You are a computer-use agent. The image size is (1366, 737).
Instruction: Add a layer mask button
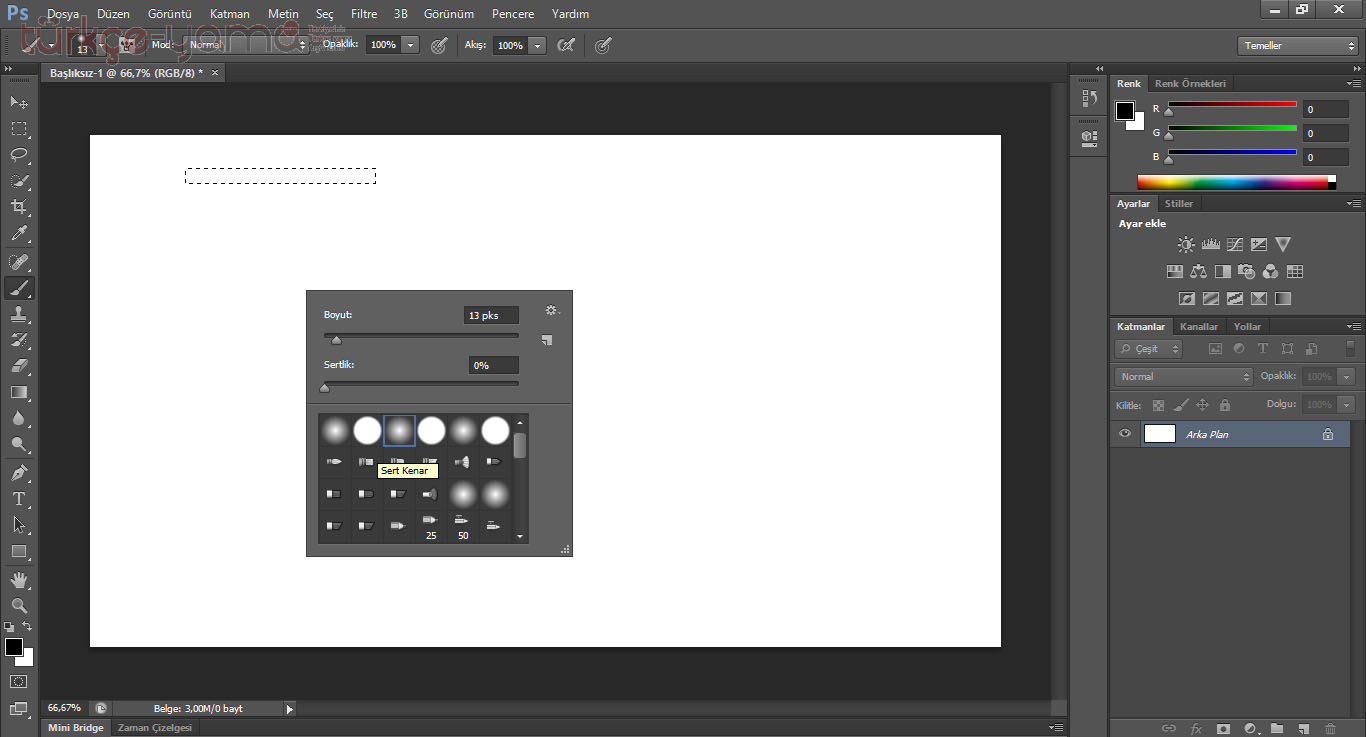[1222, 729]
